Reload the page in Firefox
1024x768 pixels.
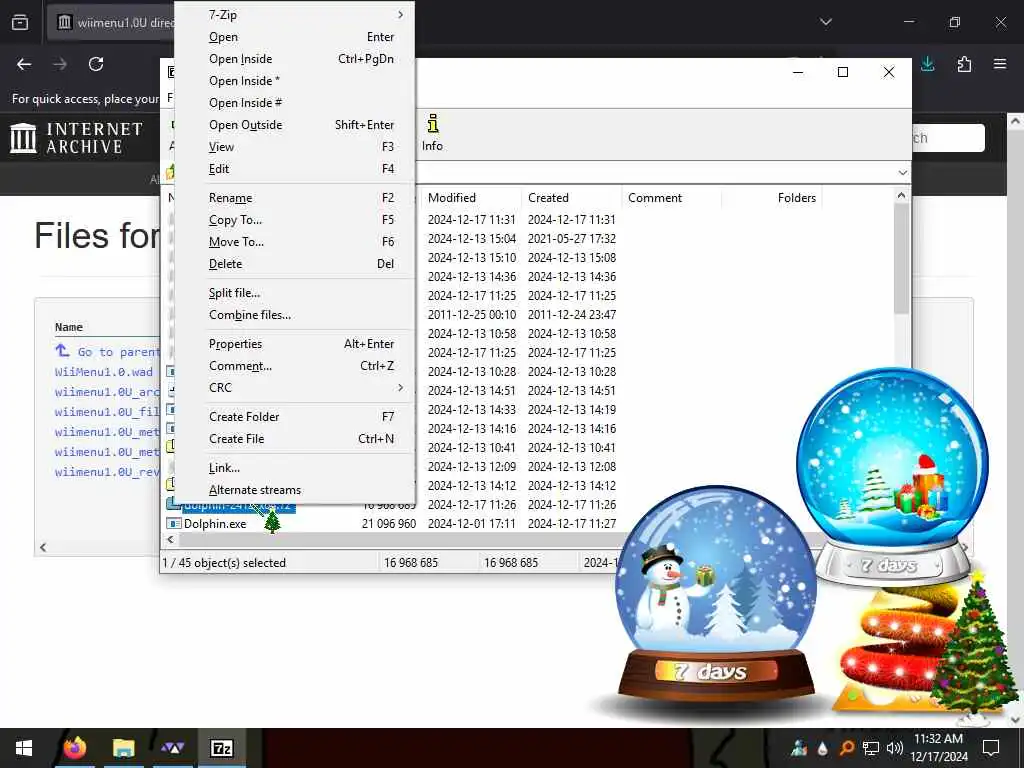tap(96, 64)
